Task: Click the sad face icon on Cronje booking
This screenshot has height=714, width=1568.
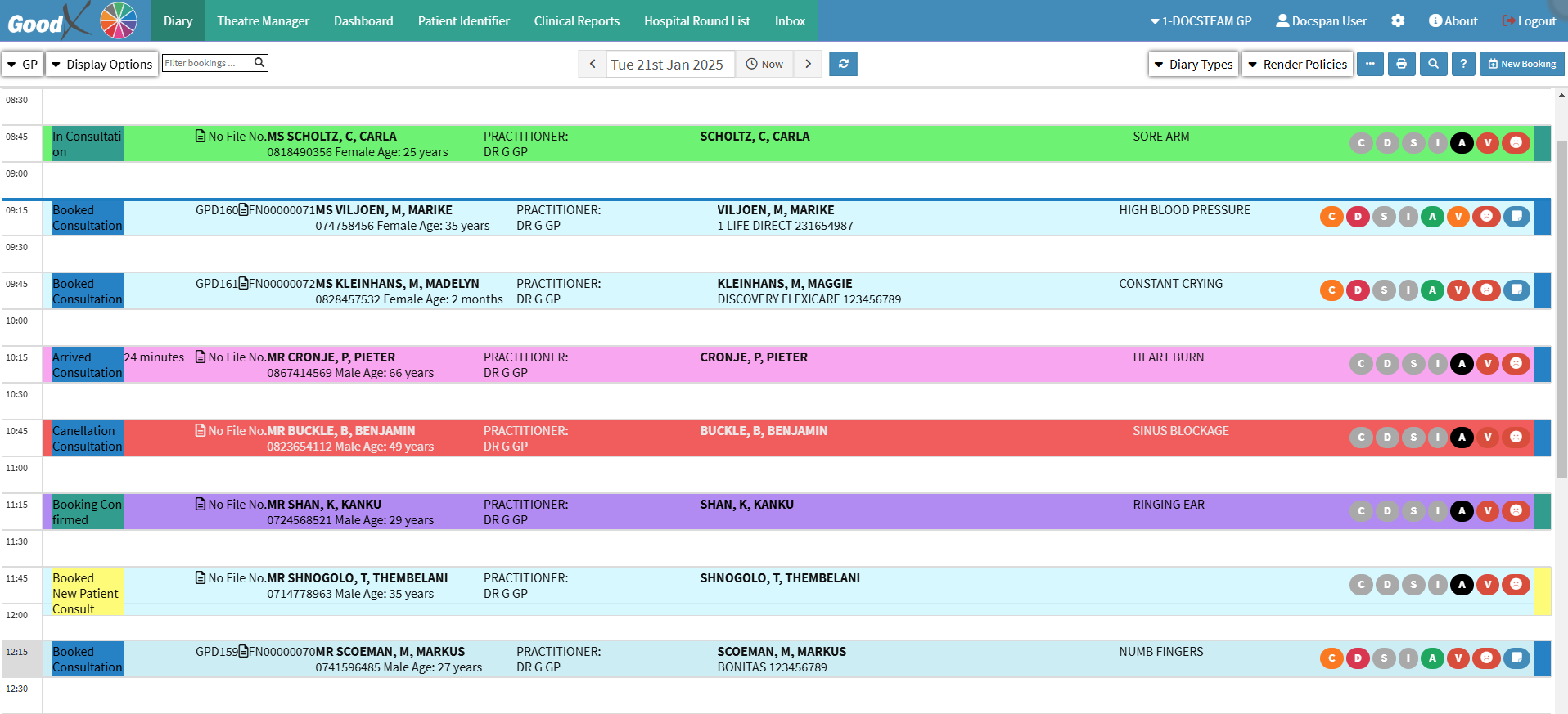Action: (1516, 364)
